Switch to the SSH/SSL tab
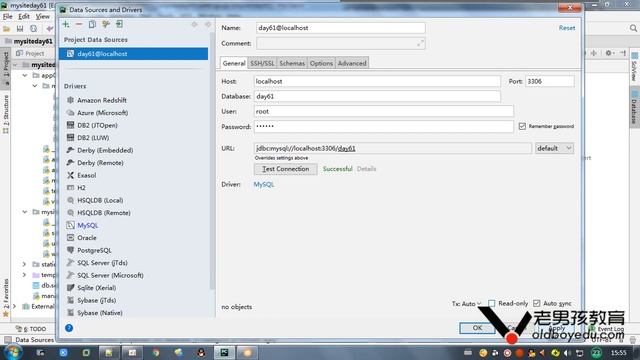The image size is (640, 360). [262, 63]
